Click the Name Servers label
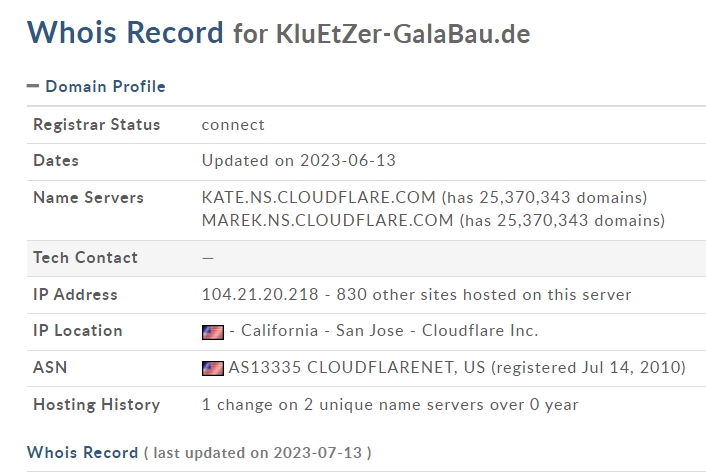The width and height of the screenshot is (706, 472). (88, 197)
